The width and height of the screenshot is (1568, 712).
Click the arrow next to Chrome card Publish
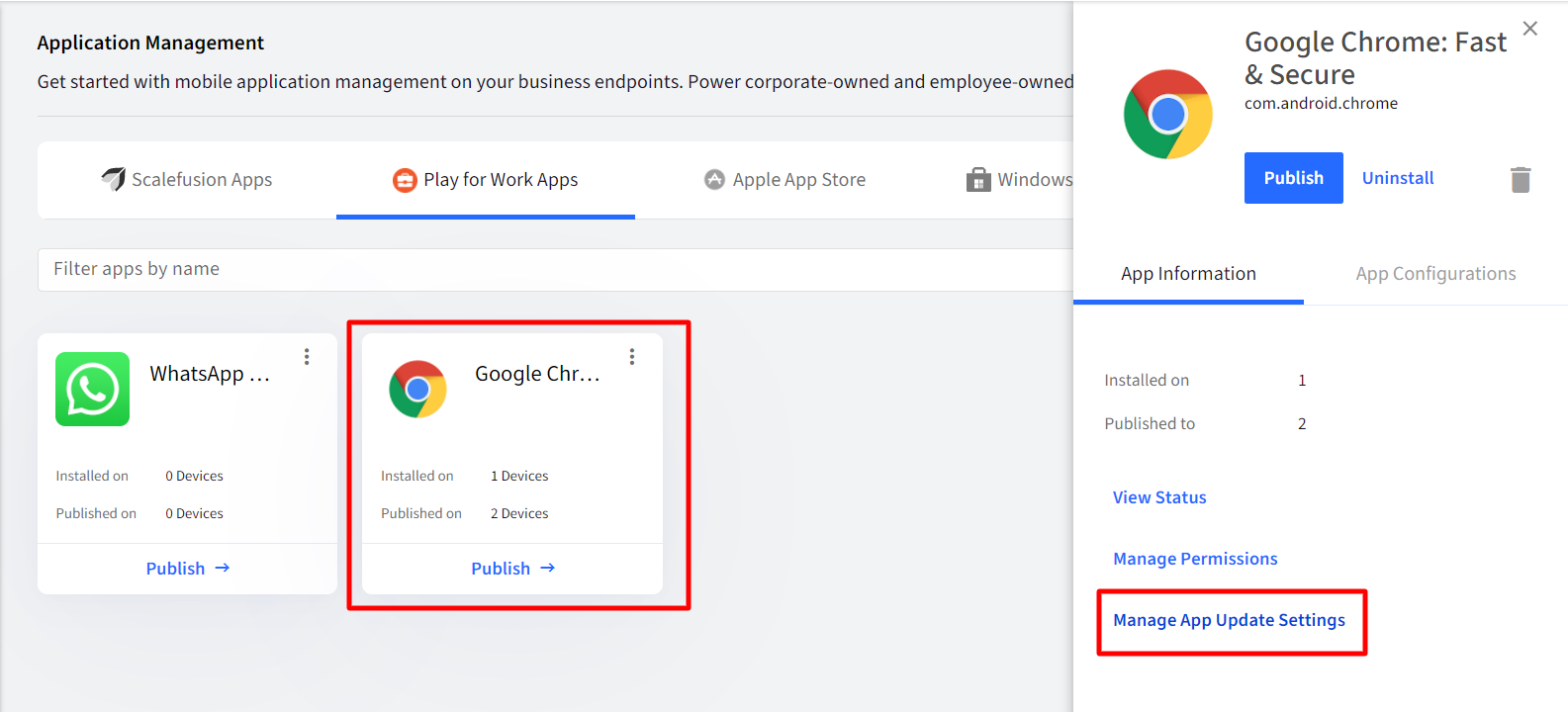point(548,568)
